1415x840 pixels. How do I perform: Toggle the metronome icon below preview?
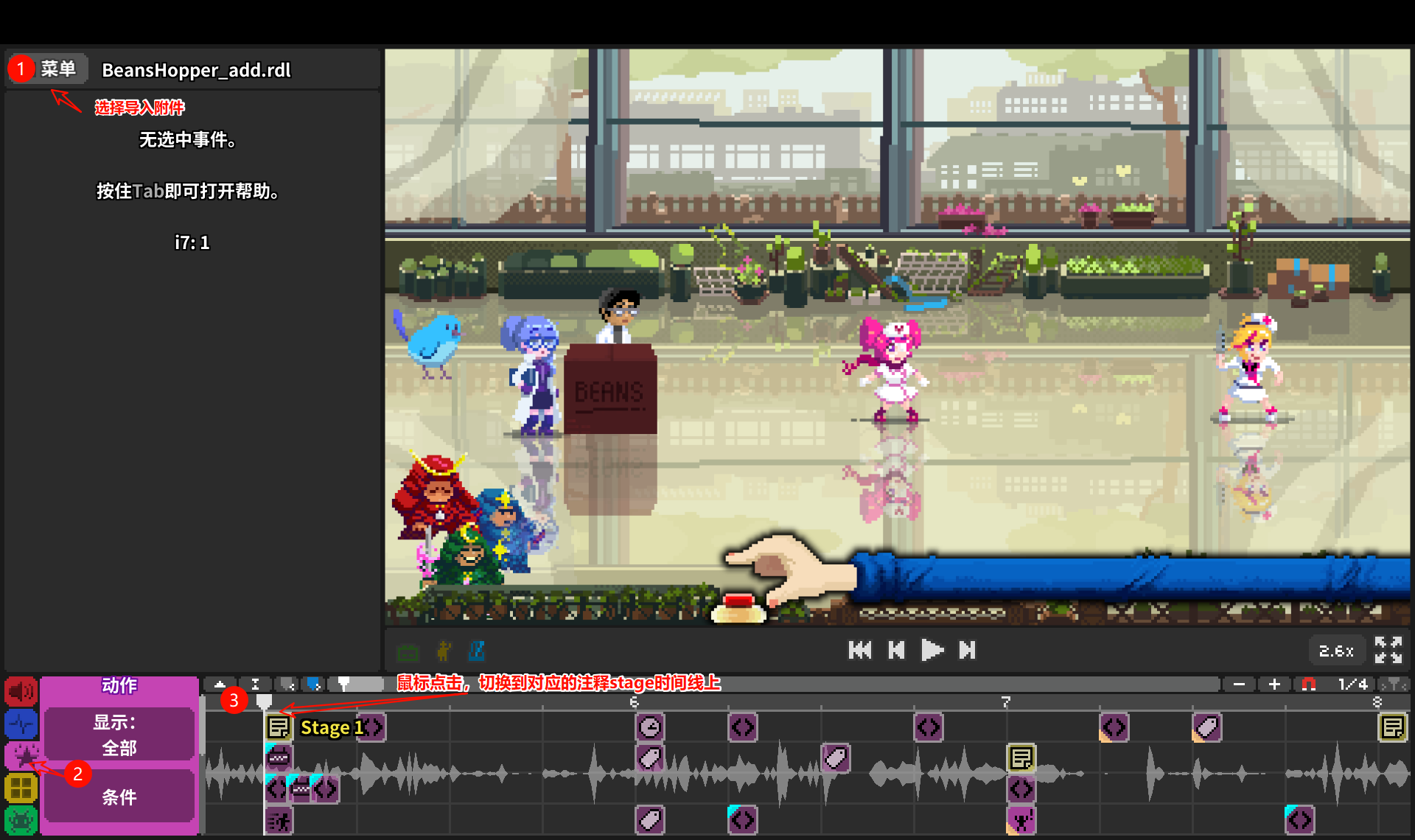[x=477, y=651]
